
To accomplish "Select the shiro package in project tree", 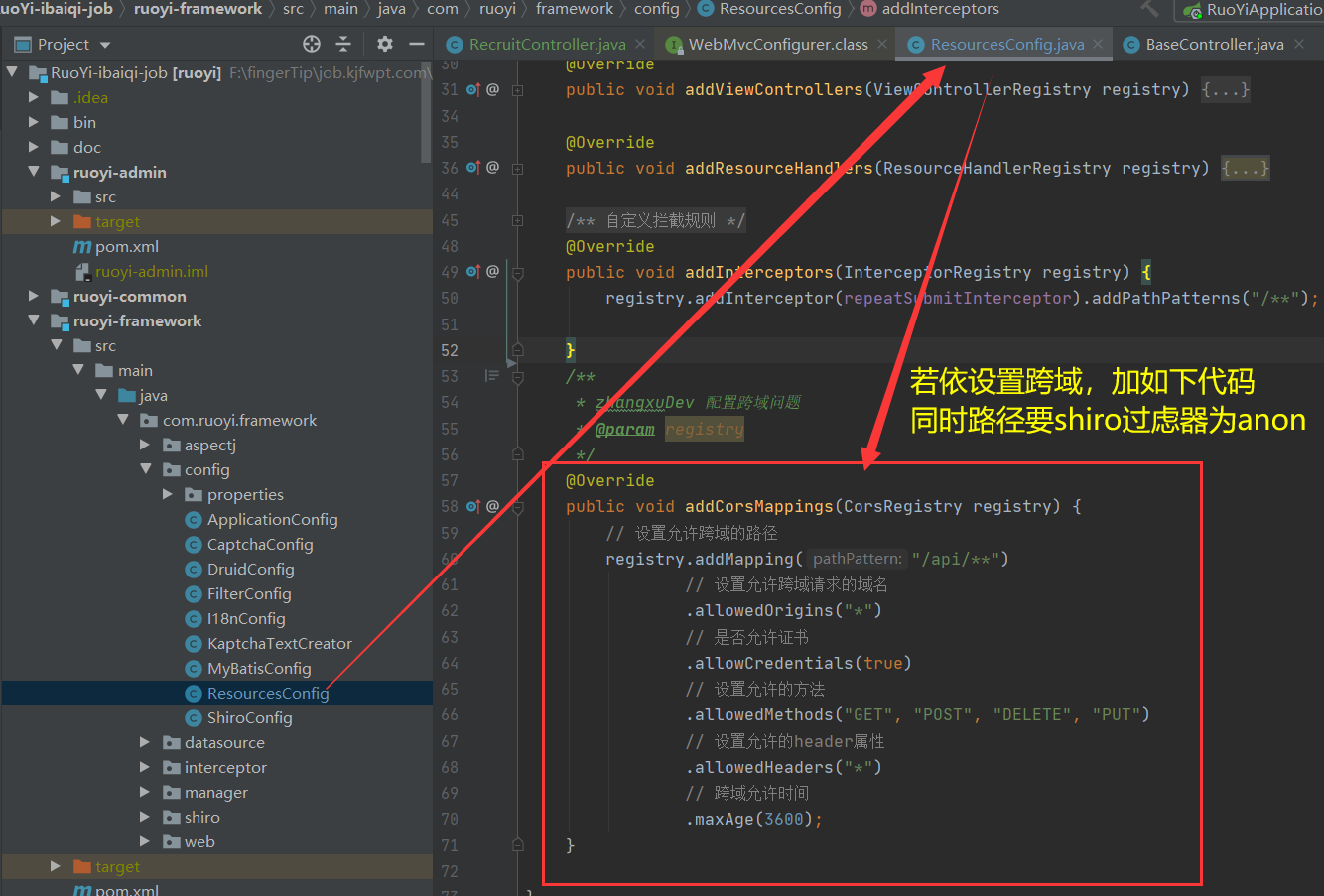I will 202,818.
